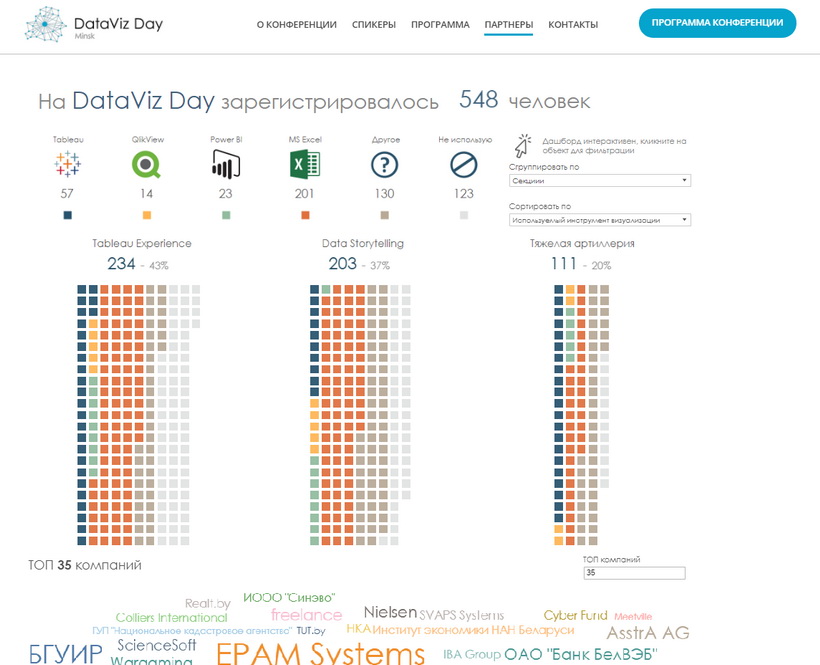
Task: Open the Сгруппировать по dropdown
Action: point(600,180)
